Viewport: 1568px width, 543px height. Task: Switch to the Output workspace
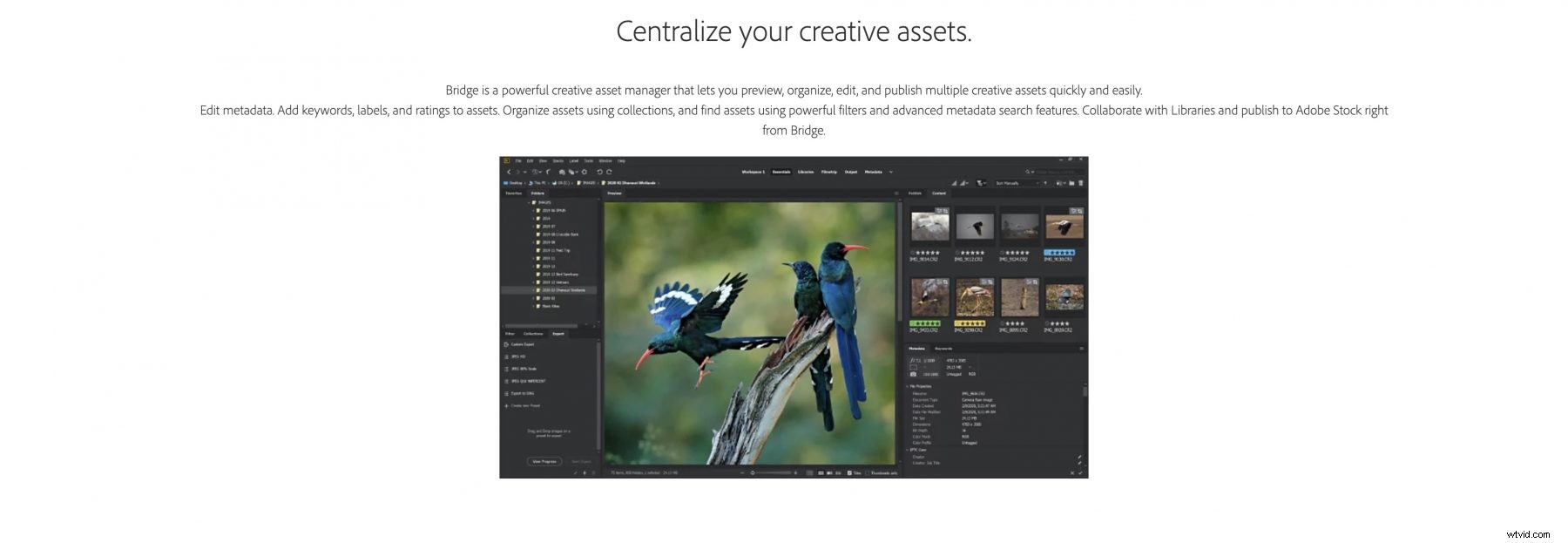[851, 172]
